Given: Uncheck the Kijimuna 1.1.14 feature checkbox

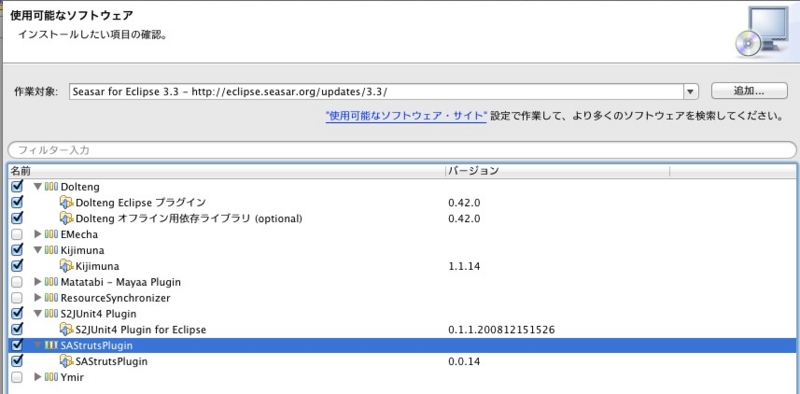Looking at the screenshot, I should (x=17, y=266).
